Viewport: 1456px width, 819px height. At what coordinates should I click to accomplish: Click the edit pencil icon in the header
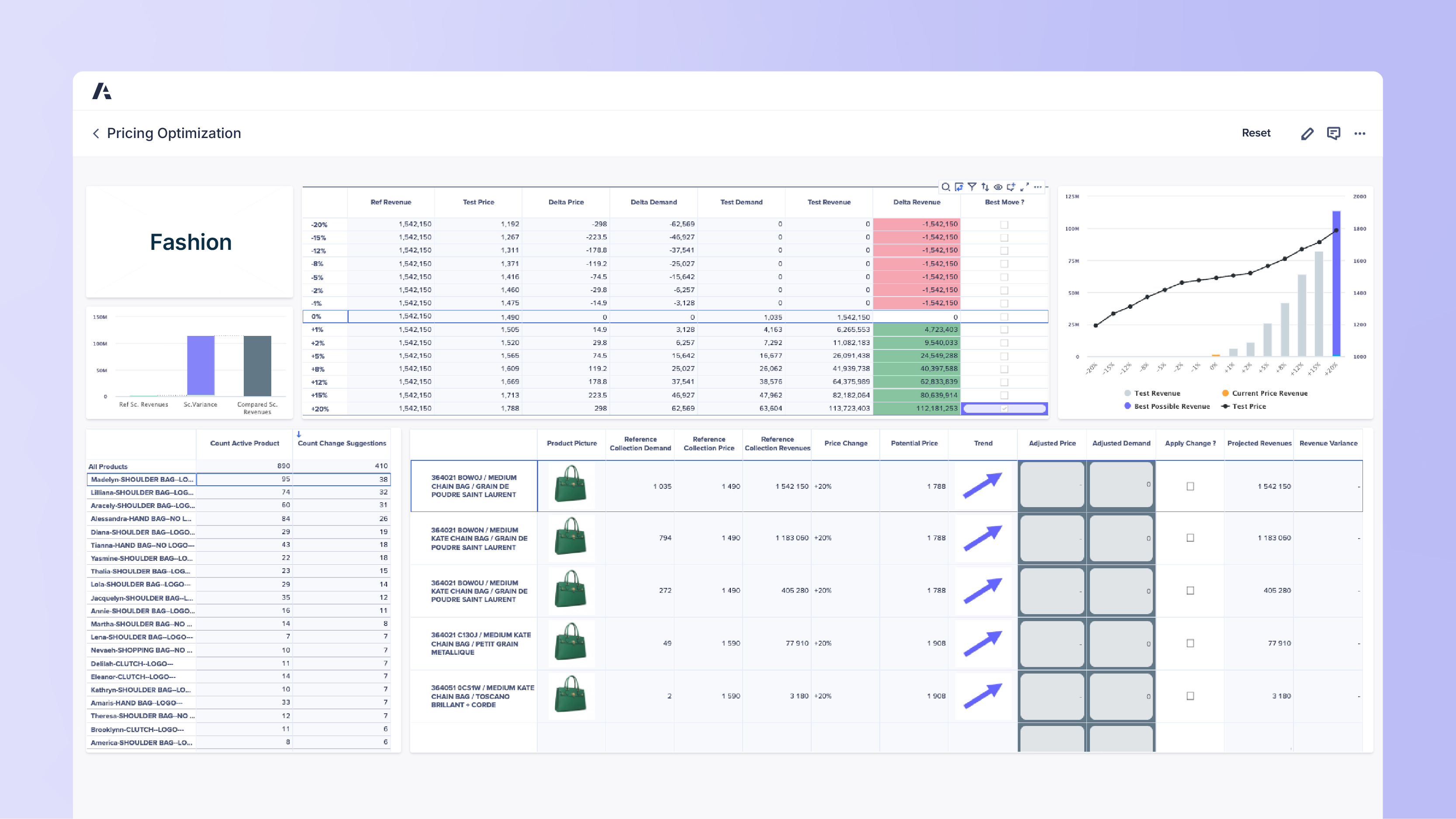[x=1307, y=133]
